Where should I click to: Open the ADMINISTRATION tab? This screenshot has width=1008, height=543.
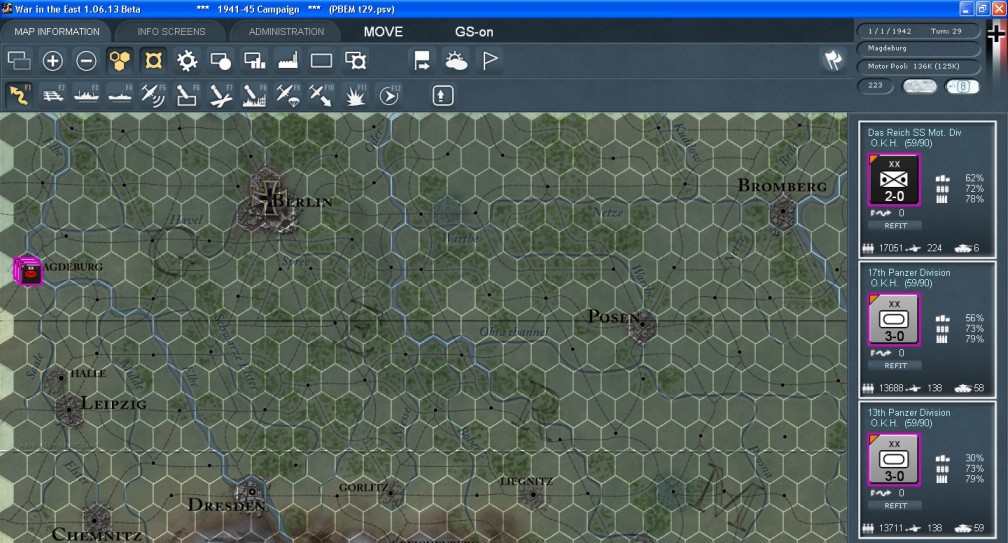(286, 31)
